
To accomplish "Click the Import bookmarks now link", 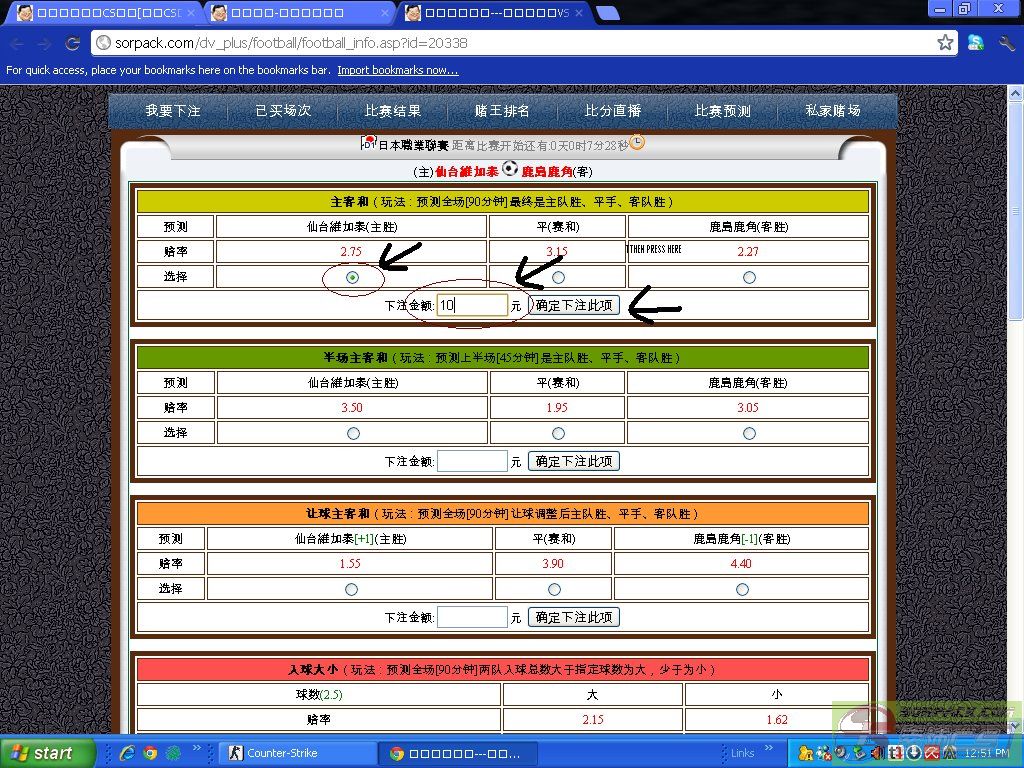I will [x=397, y=70].
